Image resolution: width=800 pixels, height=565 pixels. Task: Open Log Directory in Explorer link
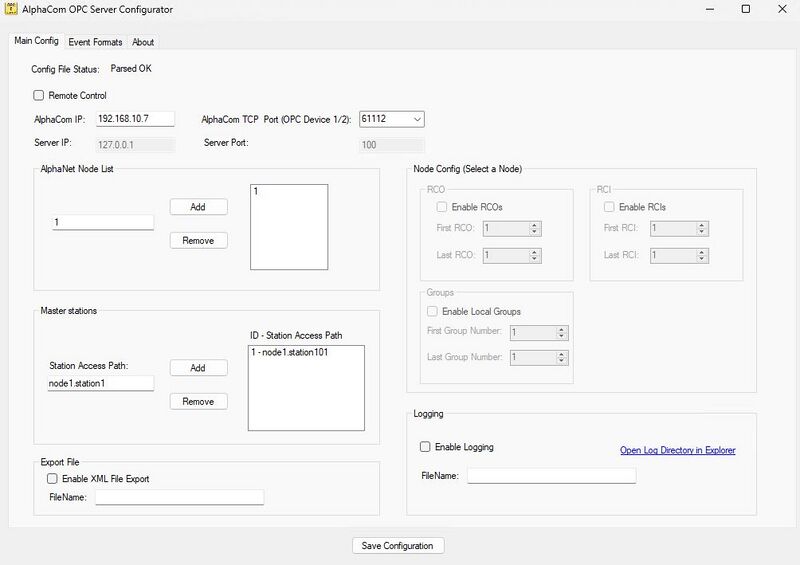(677, 451)
